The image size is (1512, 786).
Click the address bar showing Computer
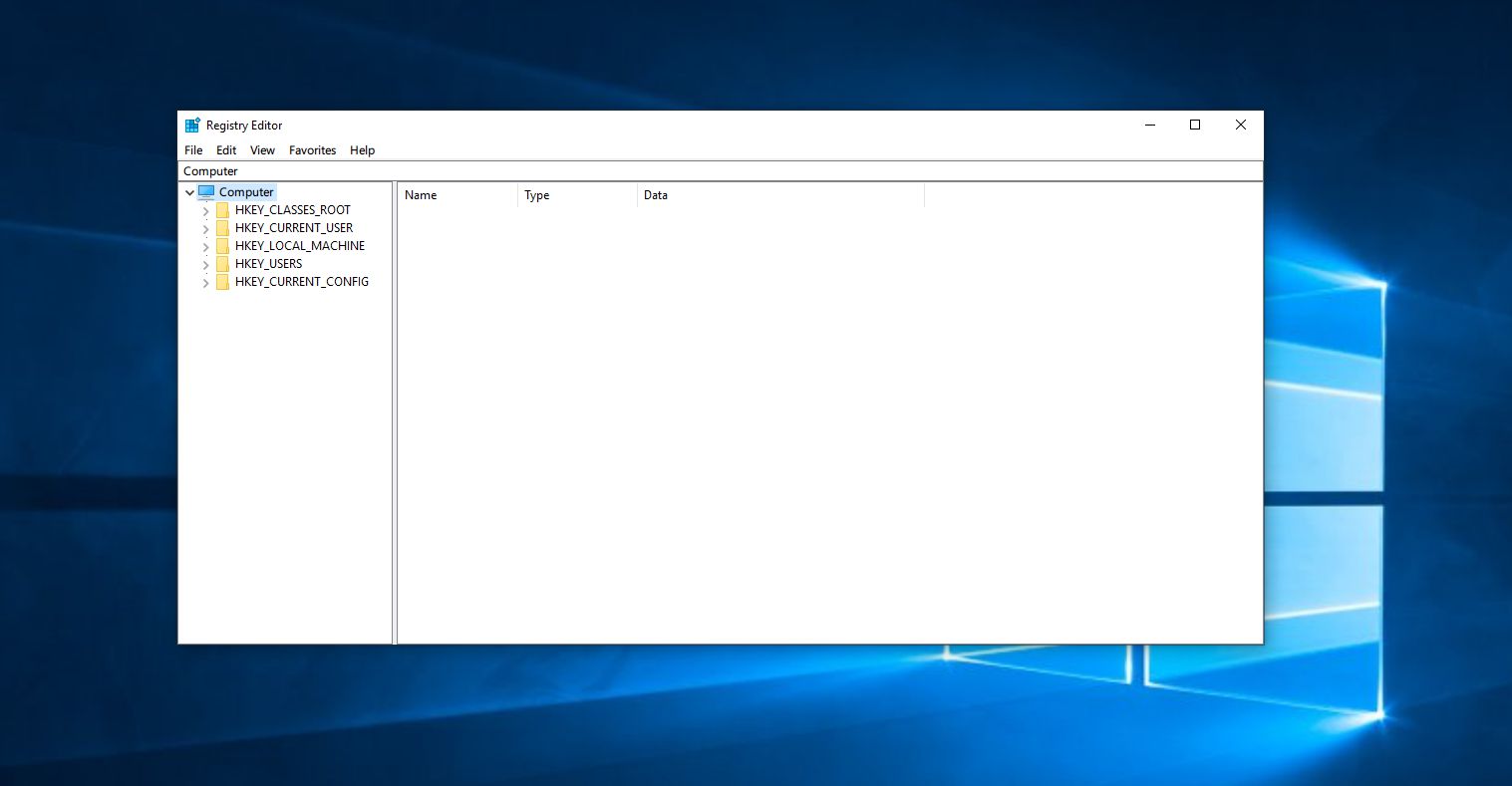pos(721,171)
